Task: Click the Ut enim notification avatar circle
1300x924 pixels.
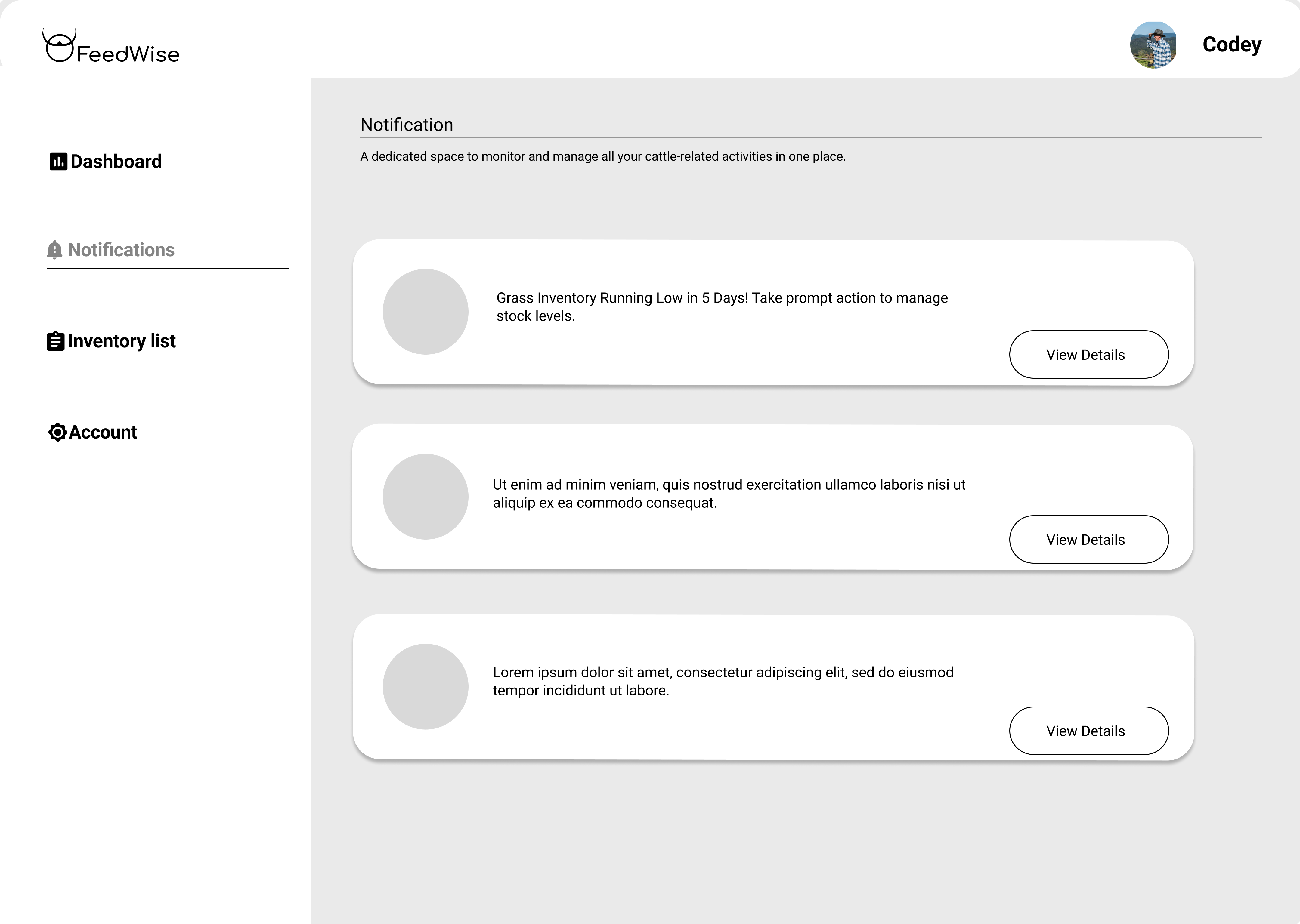Action: click(425, 497)
